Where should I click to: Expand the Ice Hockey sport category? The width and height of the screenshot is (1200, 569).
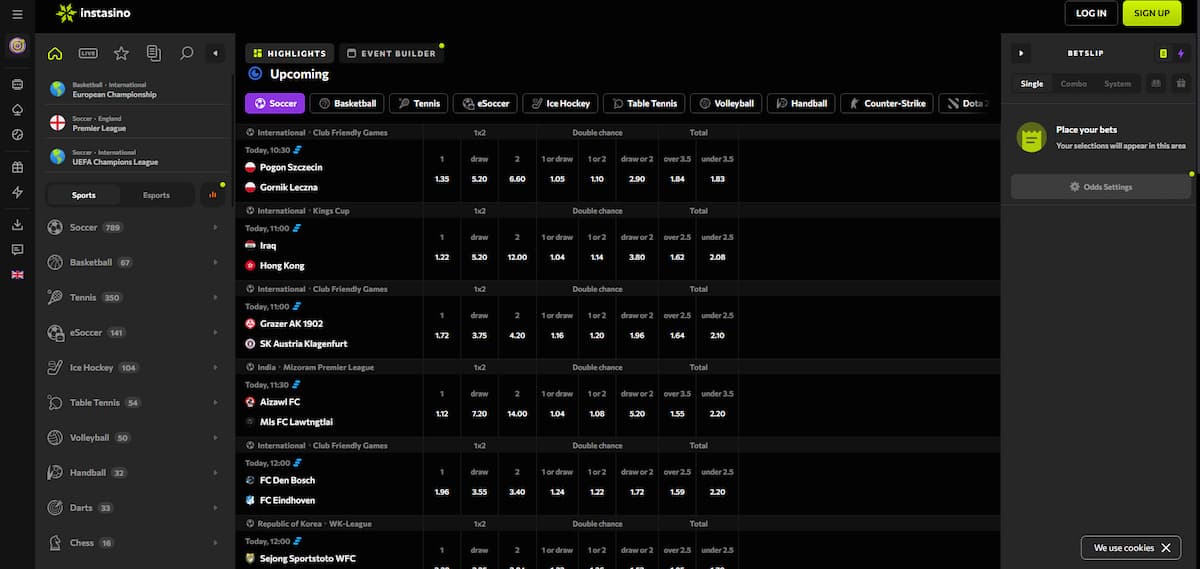(133, 368)
